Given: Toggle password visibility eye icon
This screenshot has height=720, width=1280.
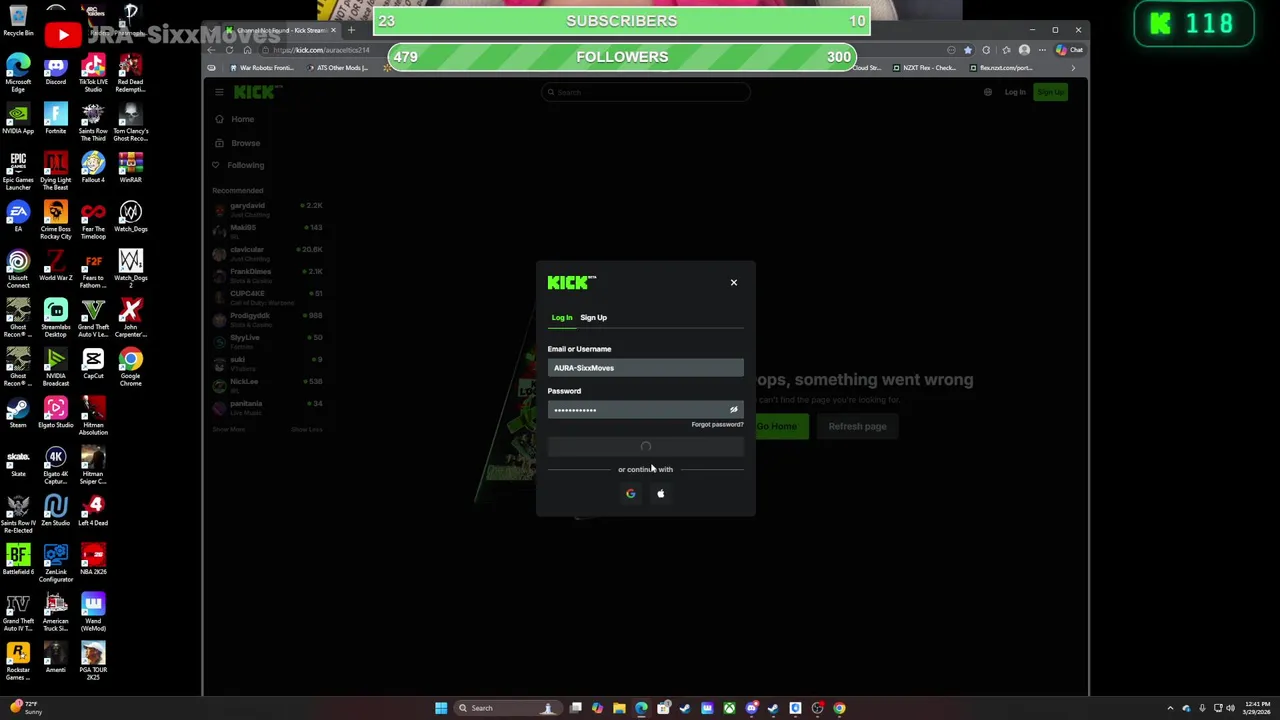Looking at the screenshot, I should [734, 410].
